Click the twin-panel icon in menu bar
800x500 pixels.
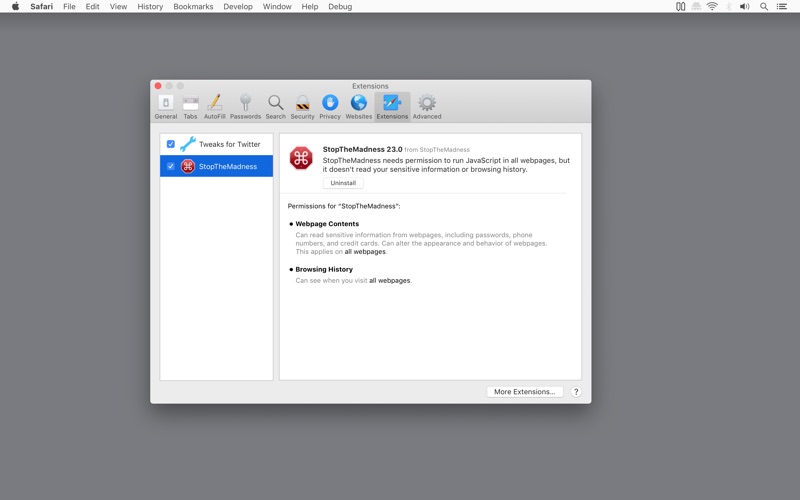pos(681,7)
